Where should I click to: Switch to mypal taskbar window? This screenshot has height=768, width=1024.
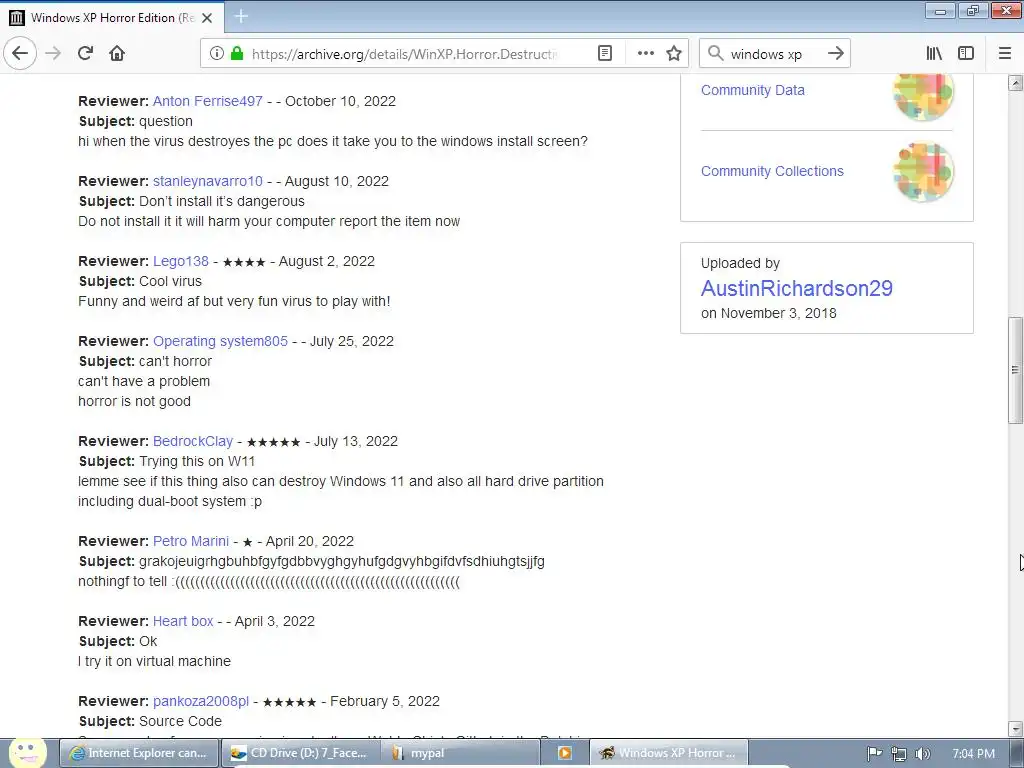460,753
